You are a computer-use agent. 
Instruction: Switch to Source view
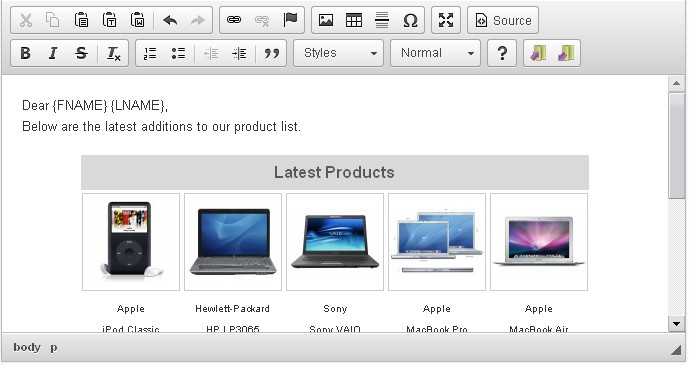pos(503,20)
